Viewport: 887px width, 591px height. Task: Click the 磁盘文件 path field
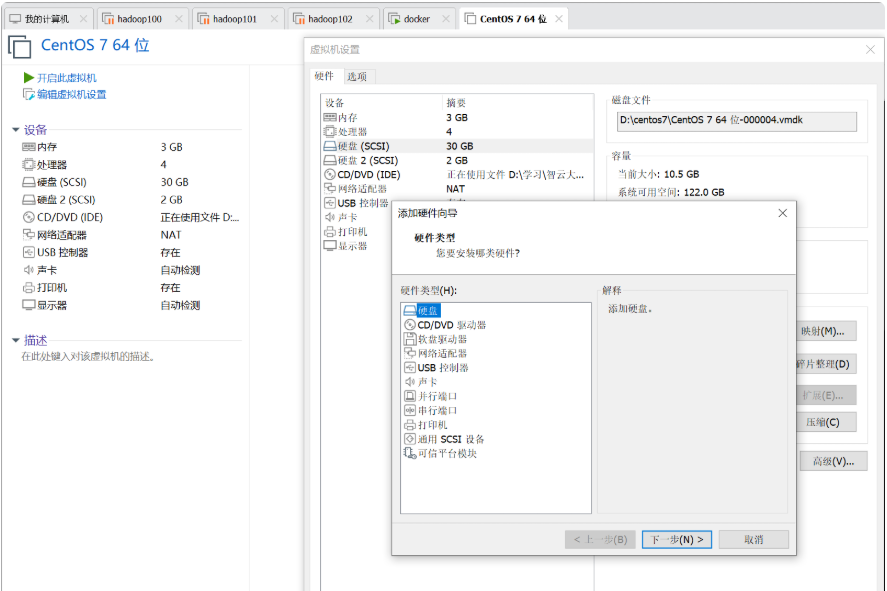[736, 121]
